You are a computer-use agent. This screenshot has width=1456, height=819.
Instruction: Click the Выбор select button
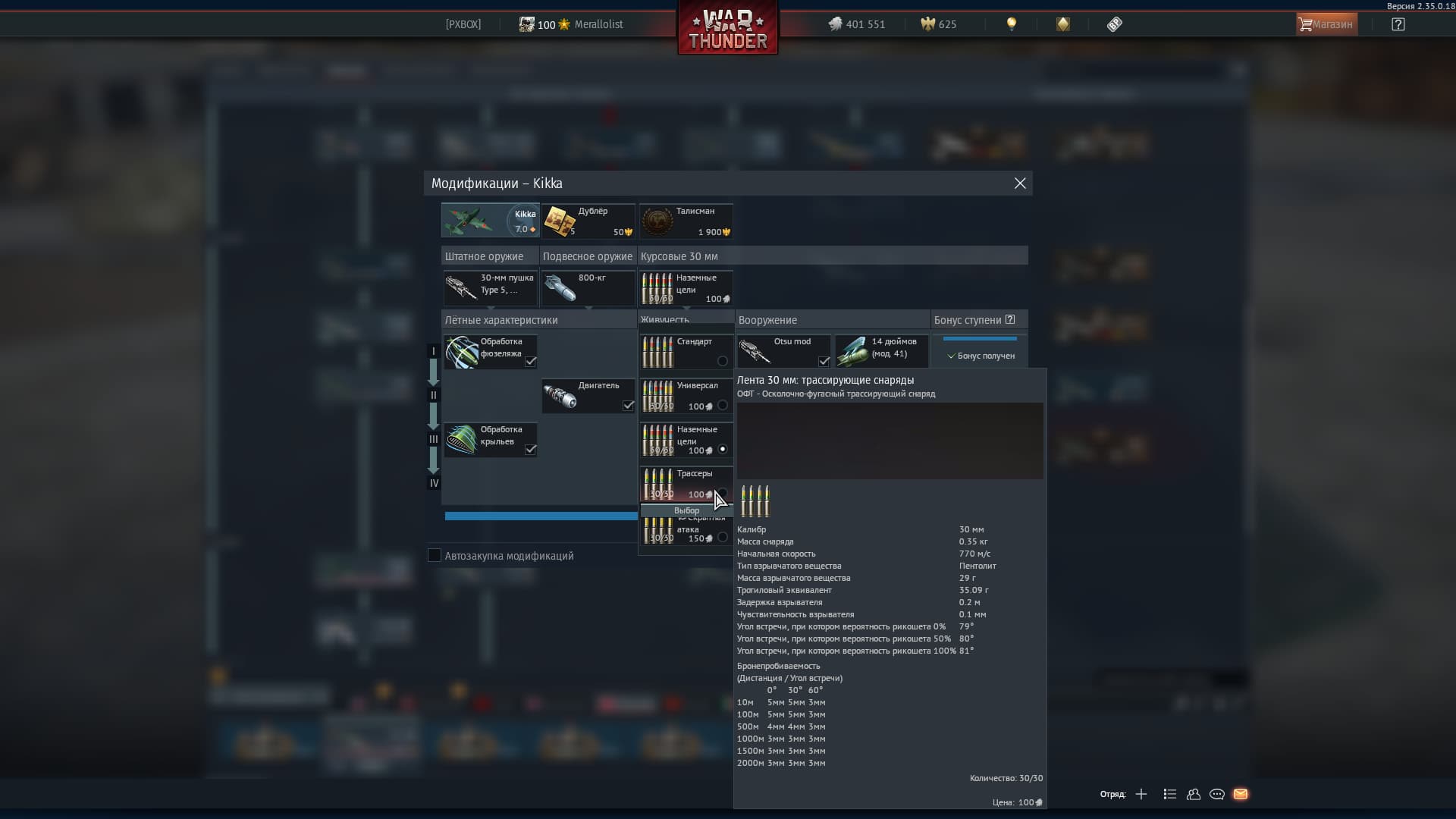pos(686,510)
